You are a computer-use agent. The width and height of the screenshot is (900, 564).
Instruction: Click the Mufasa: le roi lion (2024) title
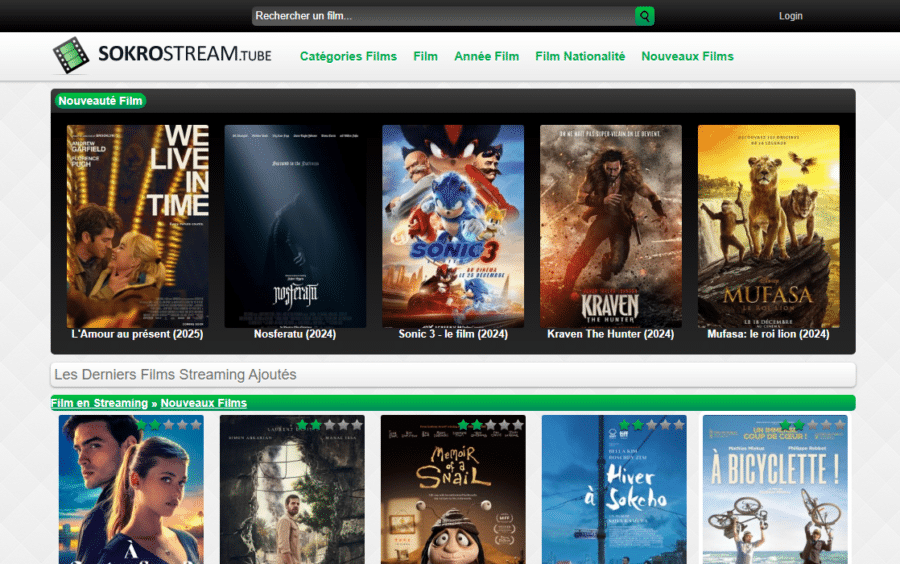click(769, 334)
